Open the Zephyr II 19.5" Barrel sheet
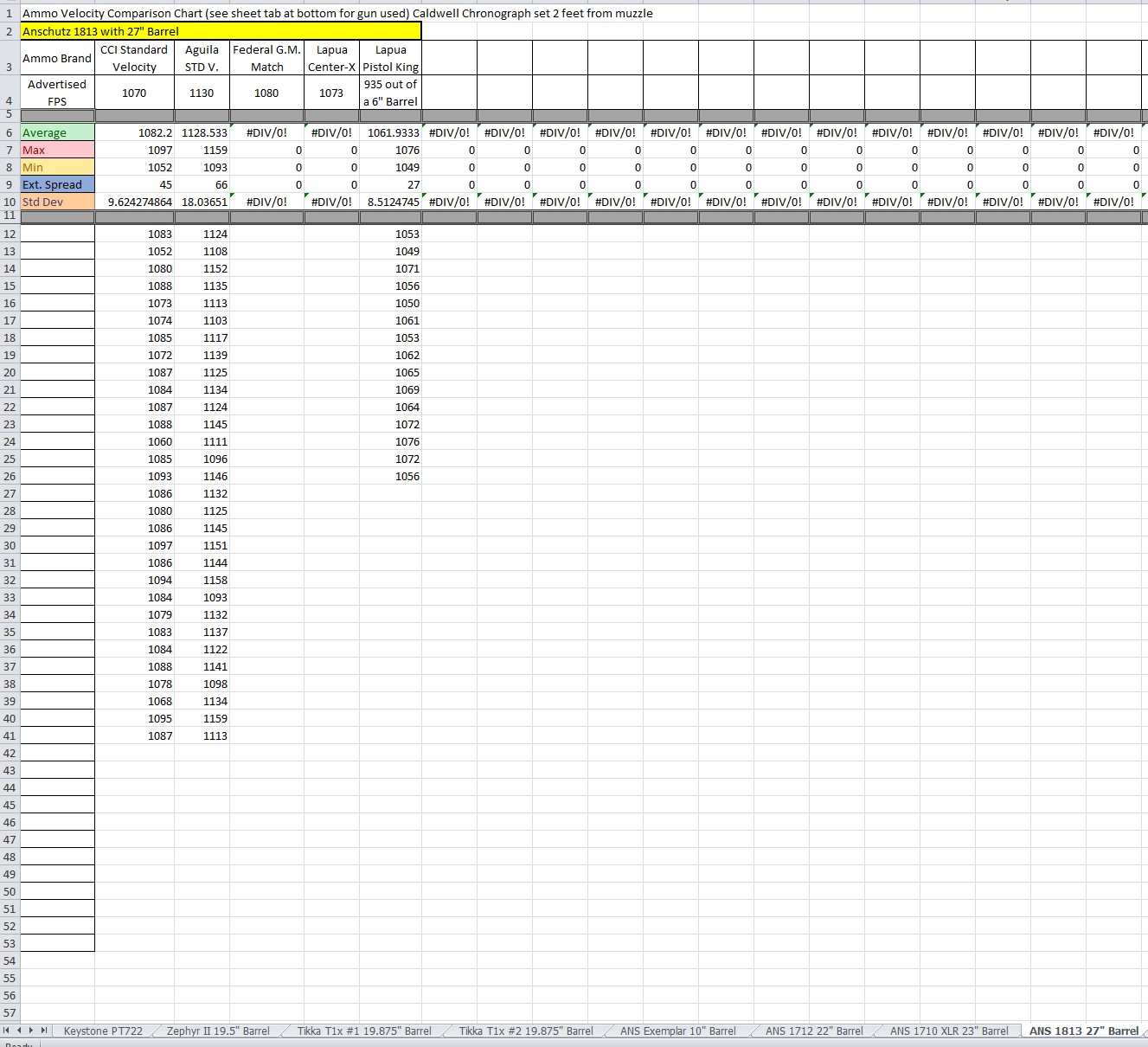Image resolution: width=1148 pixels, height=1047 pixels. tap(218, 1031)
